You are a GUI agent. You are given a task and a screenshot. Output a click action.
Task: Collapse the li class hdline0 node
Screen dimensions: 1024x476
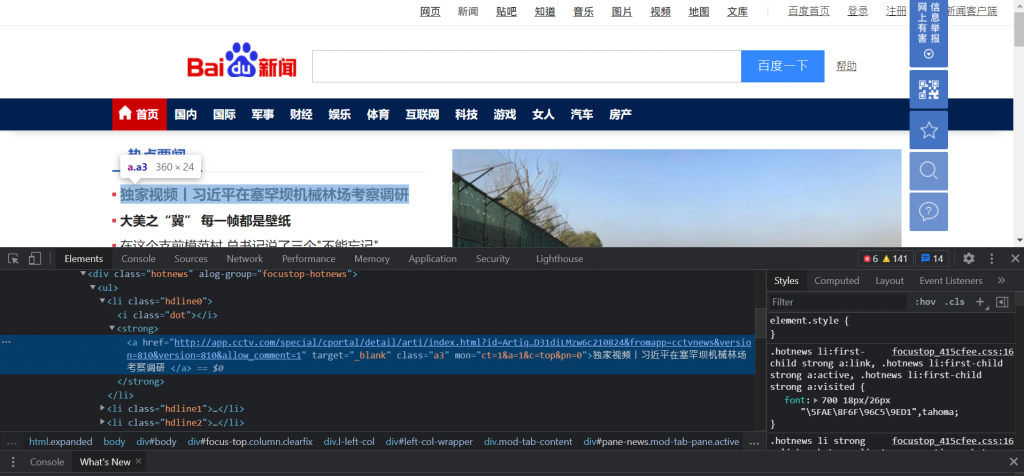tap(103, 301)
